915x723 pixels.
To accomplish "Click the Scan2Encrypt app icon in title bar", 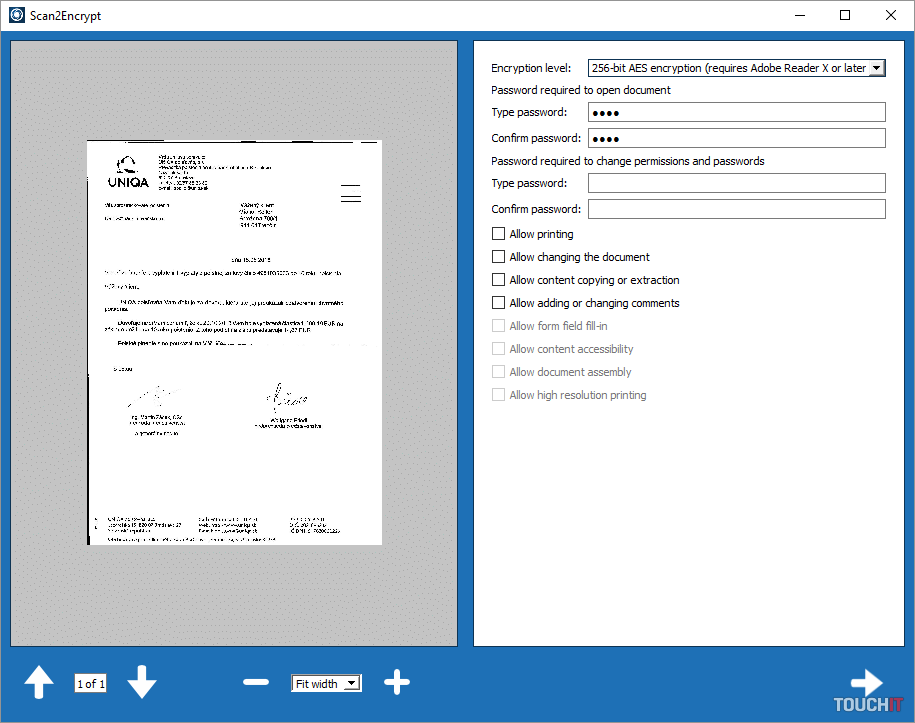I will (x=16, y=15).
